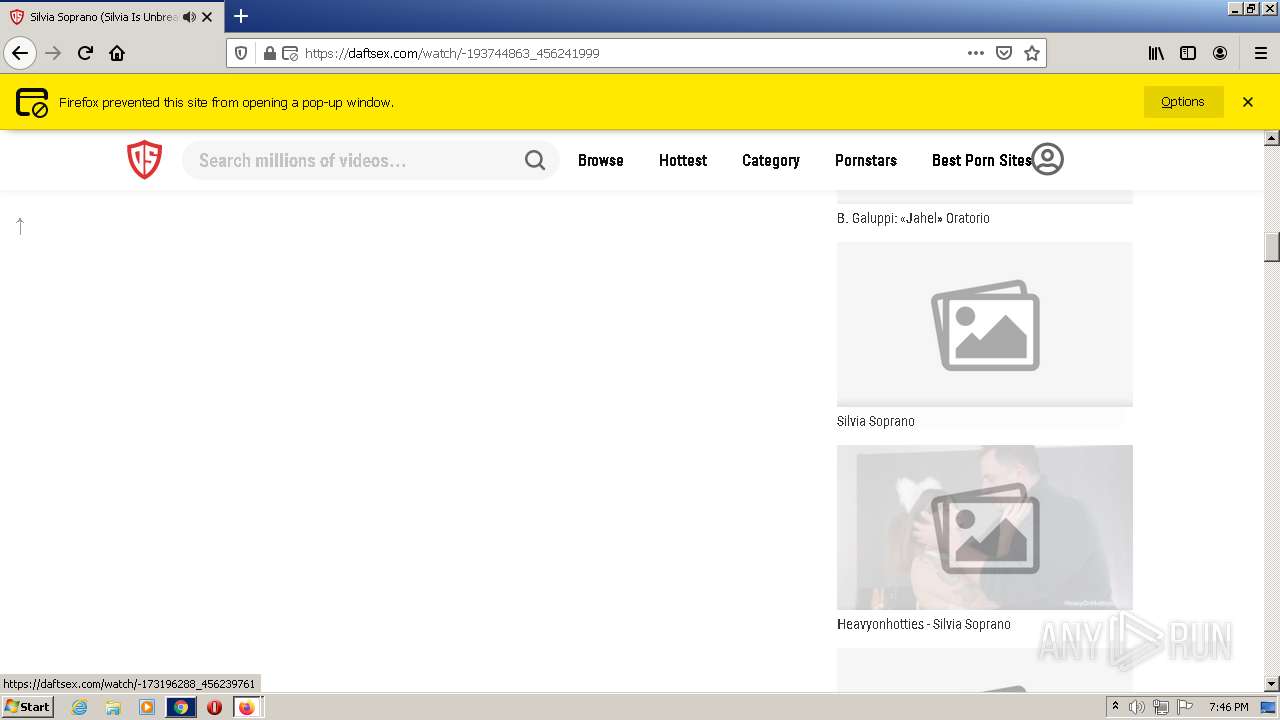This screenshot has width=1280, height=720.
Task: Open File Explorer from taskbar
Action: (x=113, y=707)
